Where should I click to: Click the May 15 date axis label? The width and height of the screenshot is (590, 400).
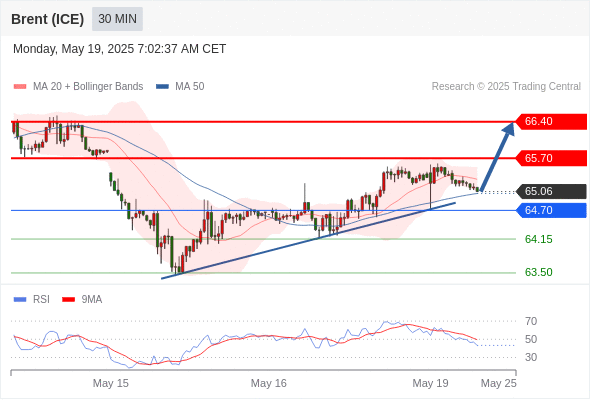pyautogui.click(x=111, y=383)
